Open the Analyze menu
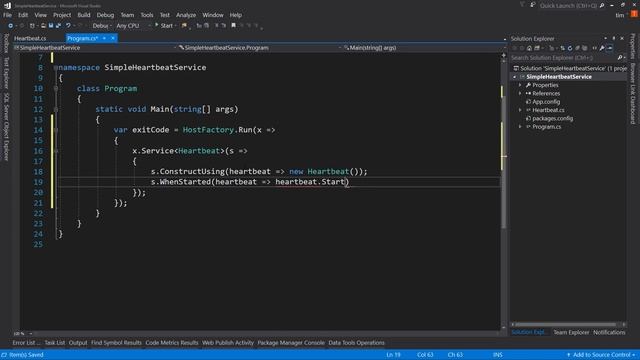 [186, 15]
